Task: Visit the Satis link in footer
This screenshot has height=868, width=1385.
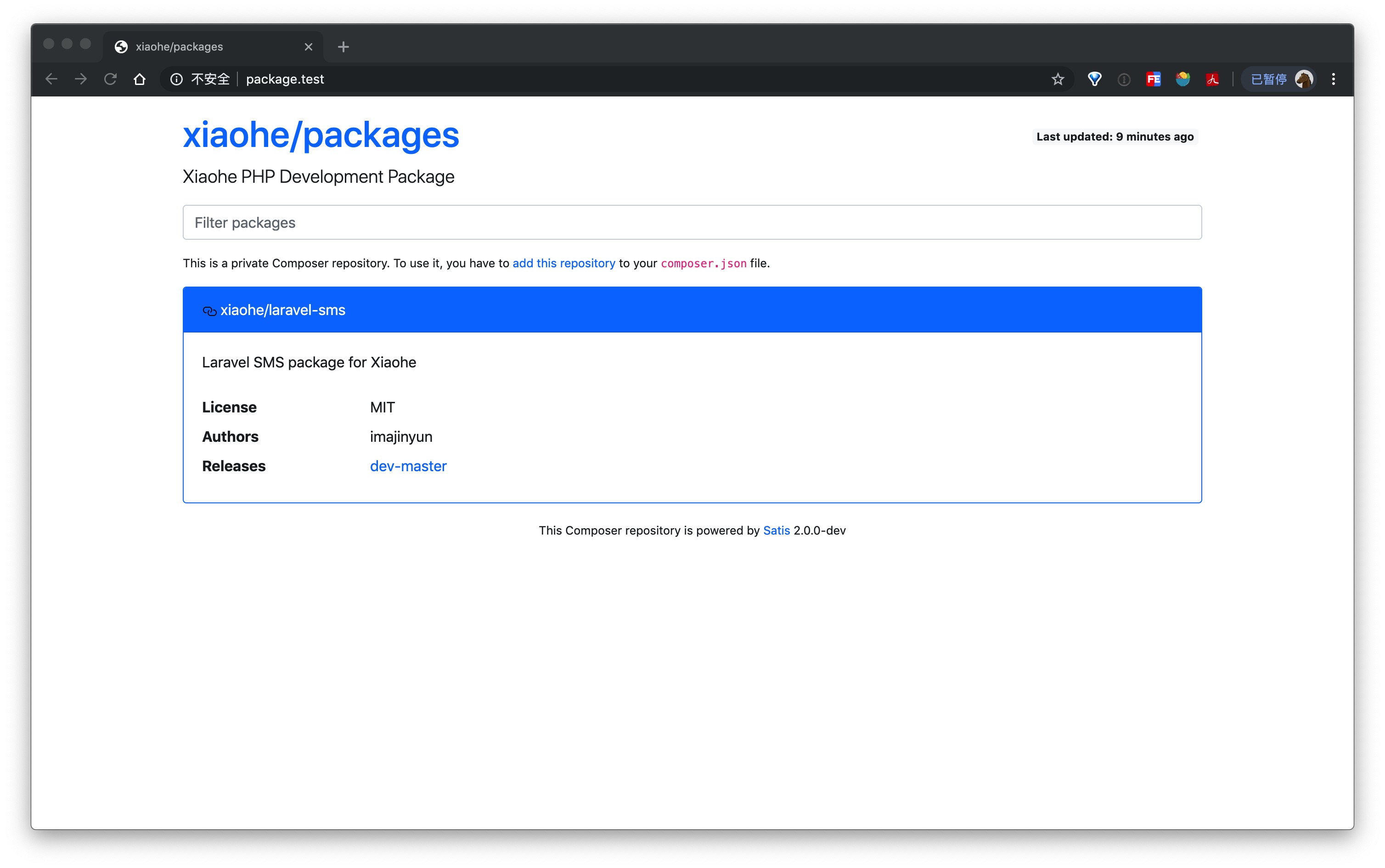Action: (777, 530)
